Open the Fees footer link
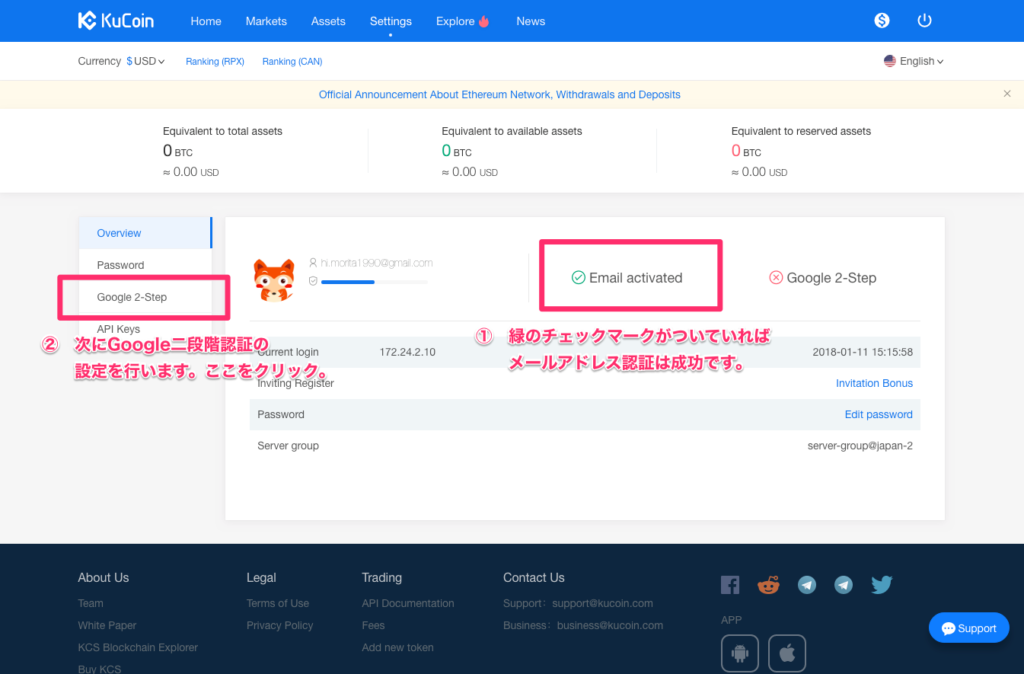Image resolution: width=1024 pixels, height=674 pixels. [373, 626]
